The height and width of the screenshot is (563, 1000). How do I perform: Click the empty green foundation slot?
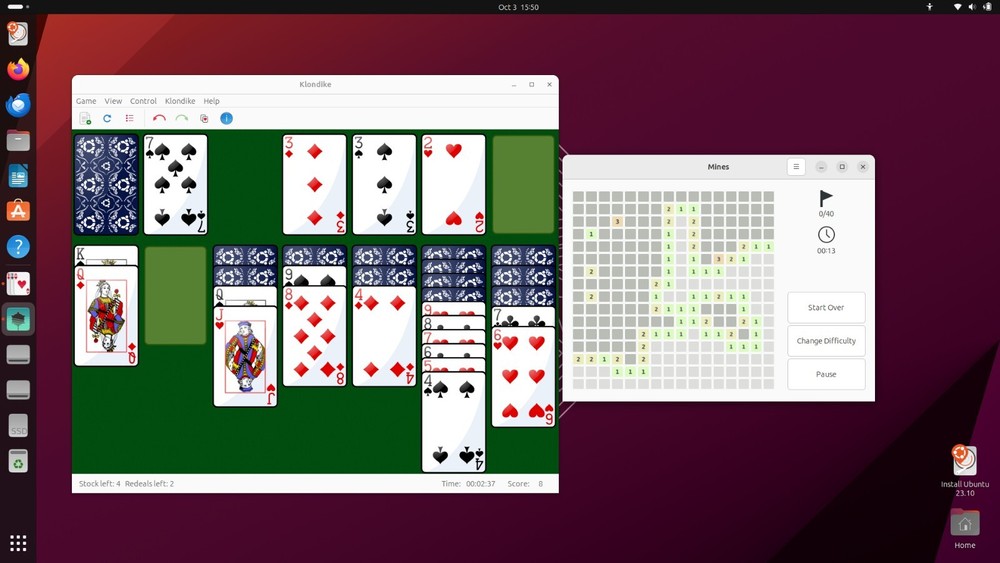(x=523, y=185)
